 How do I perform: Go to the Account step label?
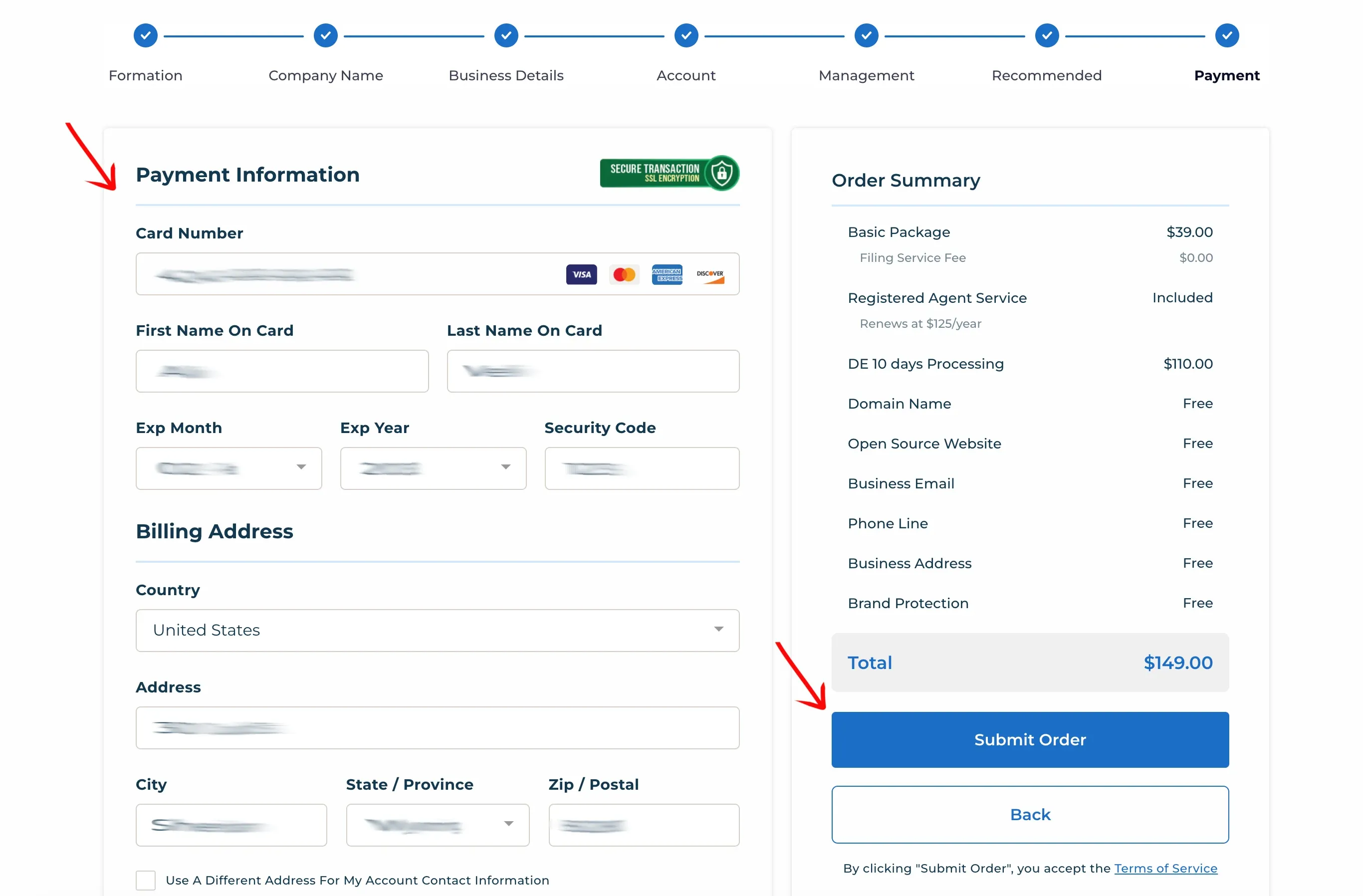tap(686, 75)
